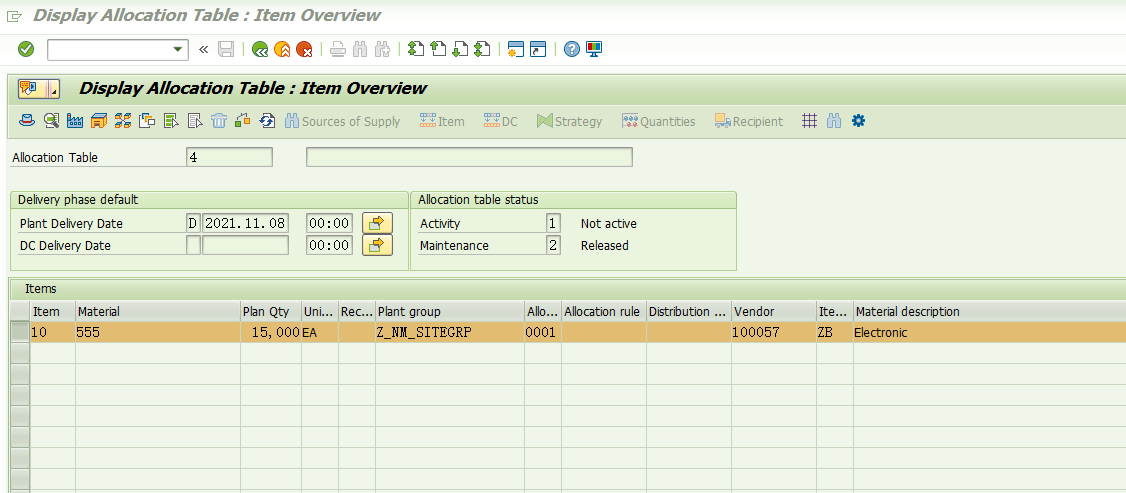Click the magnifier Detail icon in application toolbar
This screenshot has width=1126, height=493.
(51, 121)
